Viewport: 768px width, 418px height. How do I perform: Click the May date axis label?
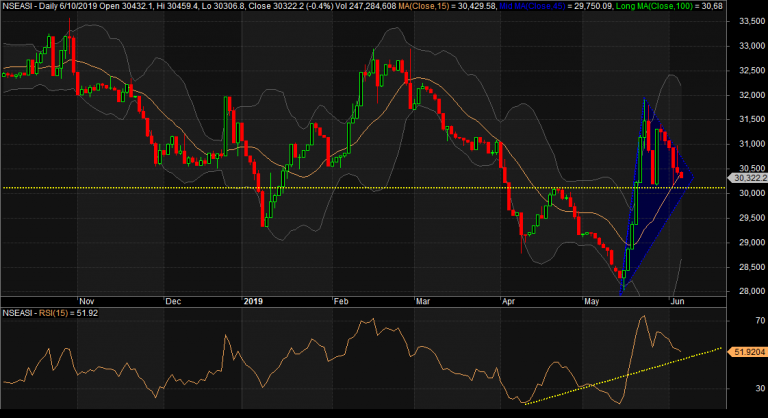pos(592,301)
